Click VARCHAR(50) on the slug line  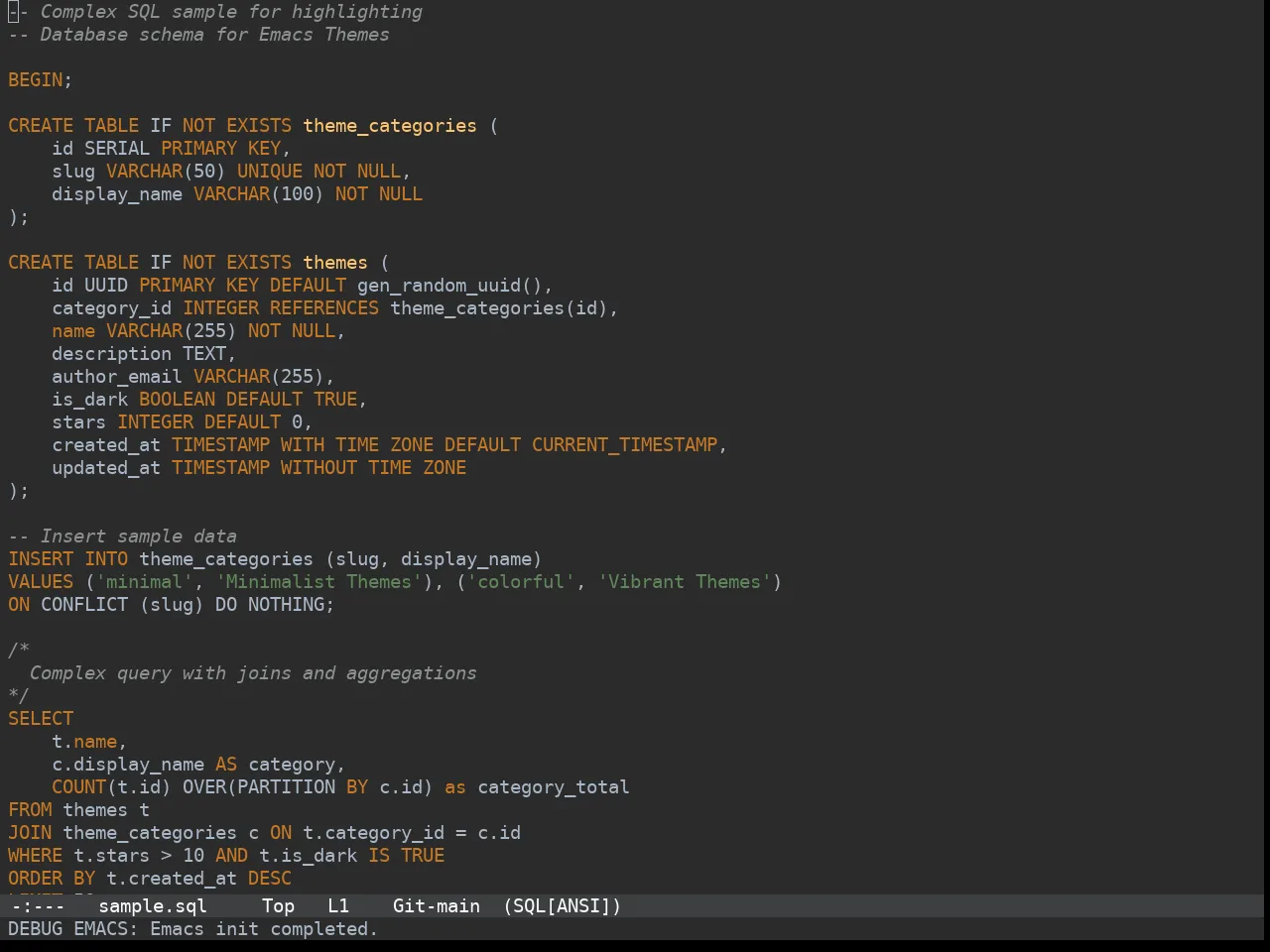[166, 172]
